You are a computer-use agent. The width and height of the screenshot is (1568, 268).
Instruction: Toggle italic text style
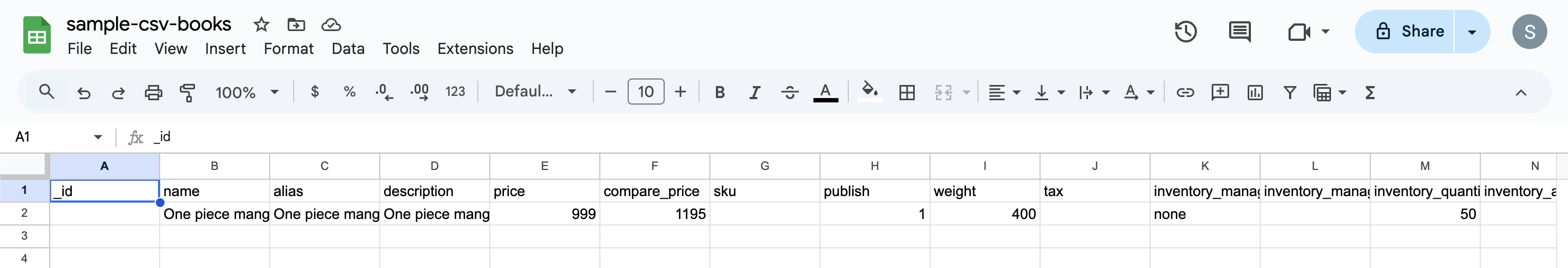[x=754, y=93]
